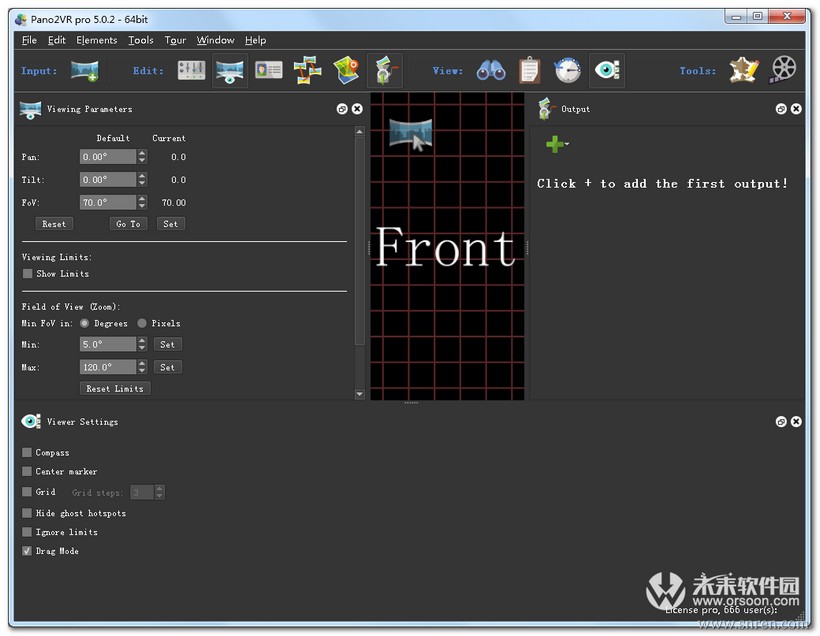This screenshot has width=820, height=636.
Task: Click the Reset button
Action: click(x=54, y=224)
